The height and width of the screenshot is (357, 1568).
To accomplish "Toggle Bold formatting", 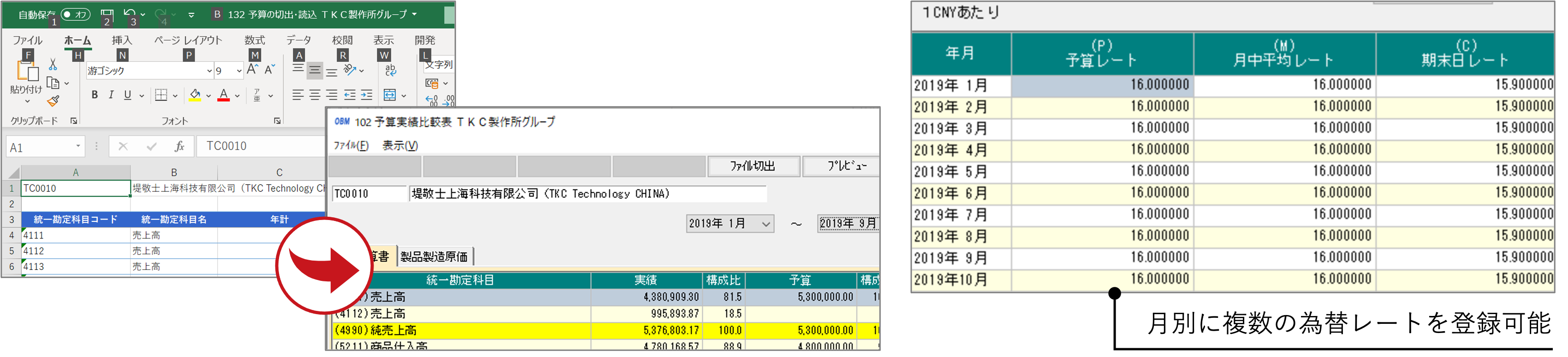I will point(95,95).
